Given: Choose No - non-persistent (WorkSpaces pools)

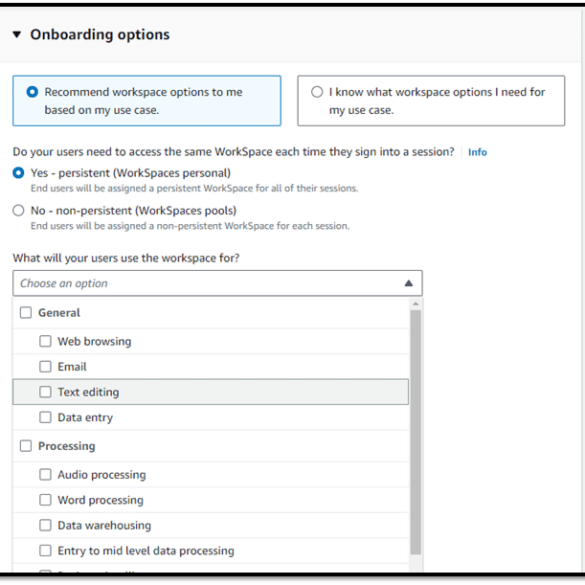Looking at the screenshot, I should click(18, 210).
